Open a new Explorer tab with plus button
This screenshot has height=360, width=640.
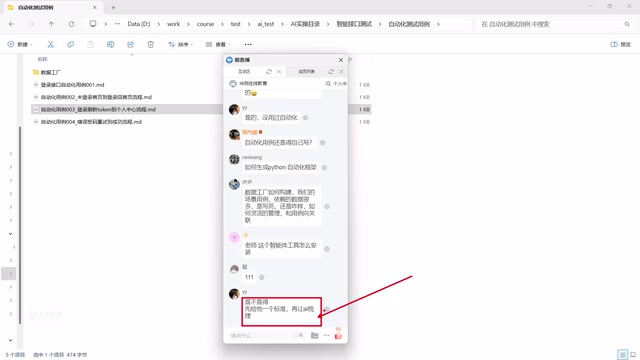click(113, 7)
